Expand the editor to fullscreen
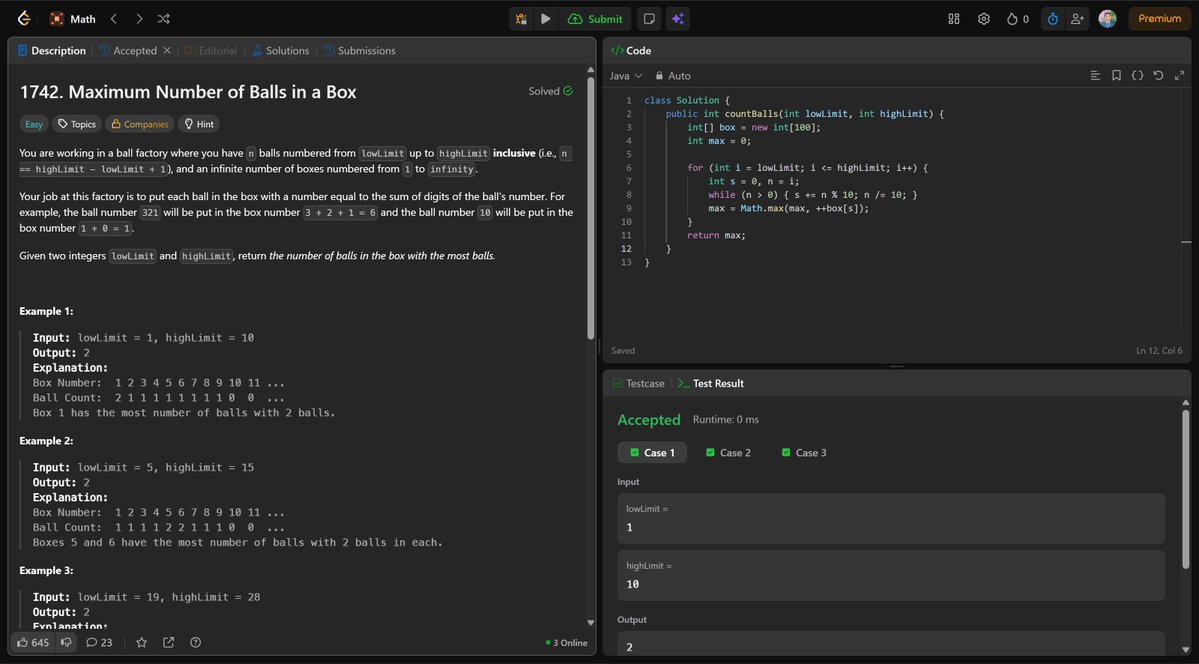Image resolution: width=1199 pixels, height=664 pixels. (x=1180, y=75)
